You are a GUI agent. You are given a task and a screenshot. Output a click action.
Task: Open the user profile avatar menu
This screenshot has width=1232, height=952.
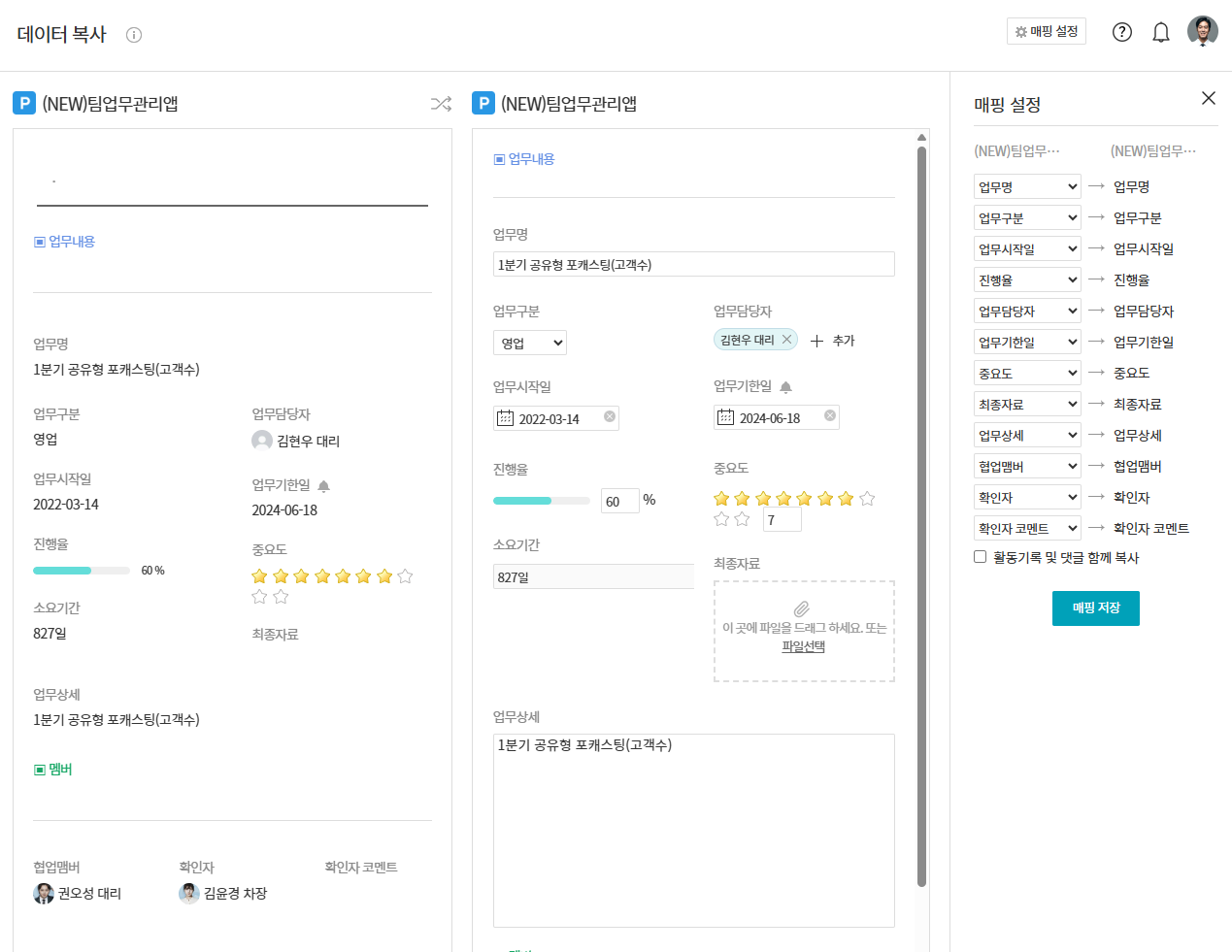tap(1202, 31)
